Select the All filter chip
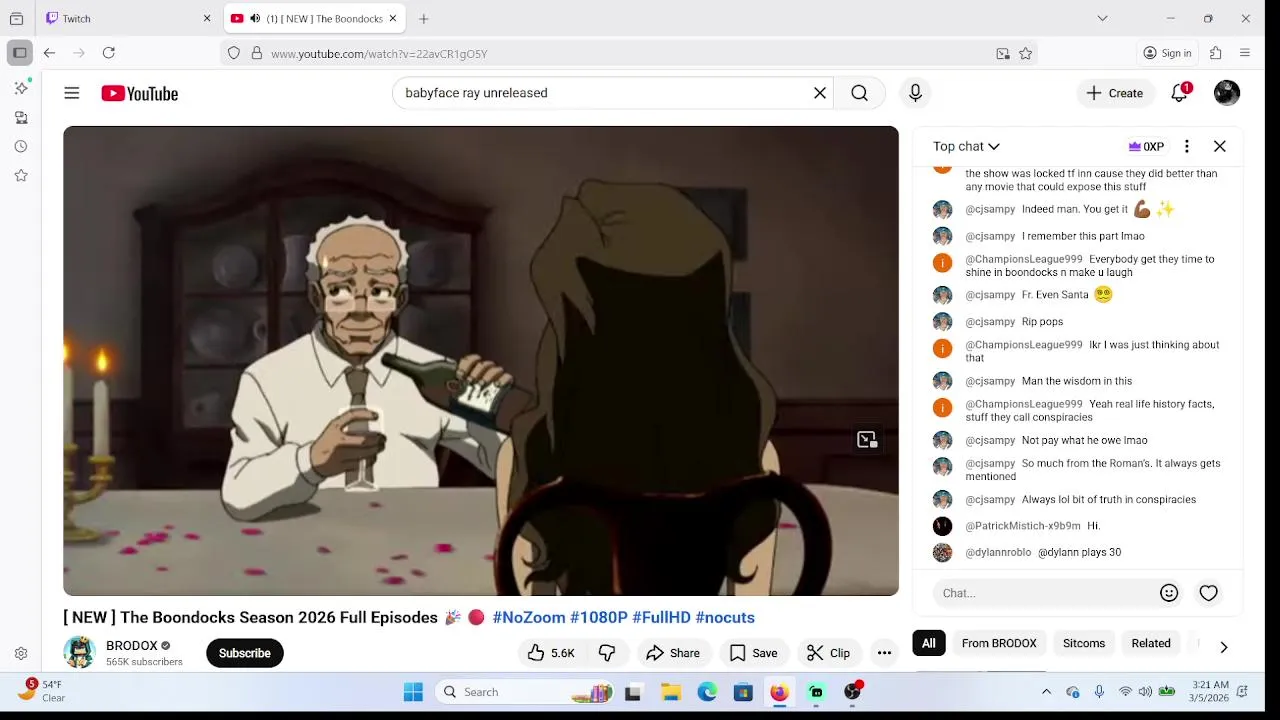Image resolution: width=1280 pixels, height=720 pixels. 929,643
